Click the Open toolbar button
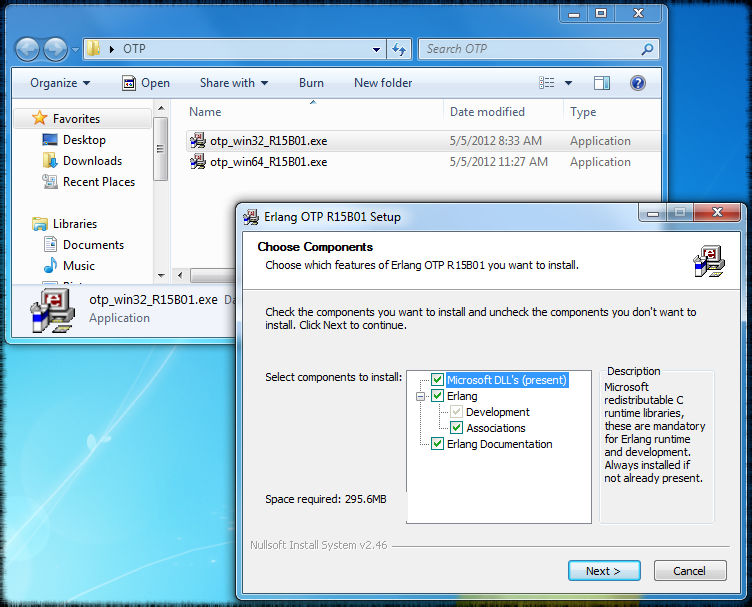Image resolution: width=752 pixels, height=607 pixels. click(x=146, y=83)
